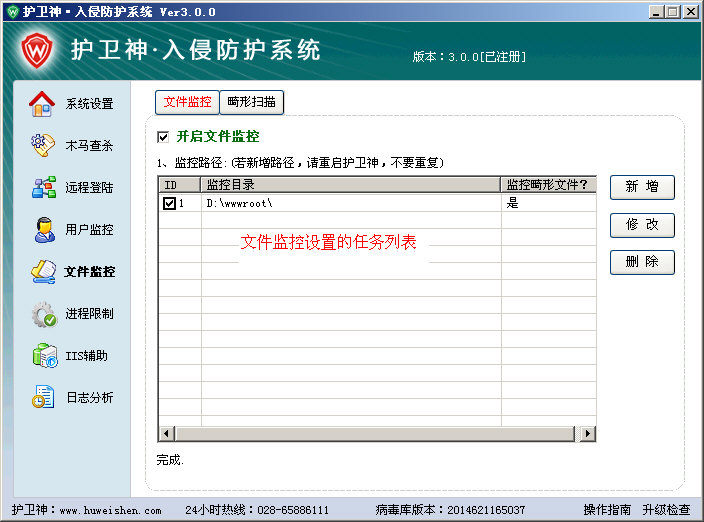Click the 版本：3.0.0[已注册] text
Image resolution: width=704 pixels, height=522 pixels.
point(469,57)
